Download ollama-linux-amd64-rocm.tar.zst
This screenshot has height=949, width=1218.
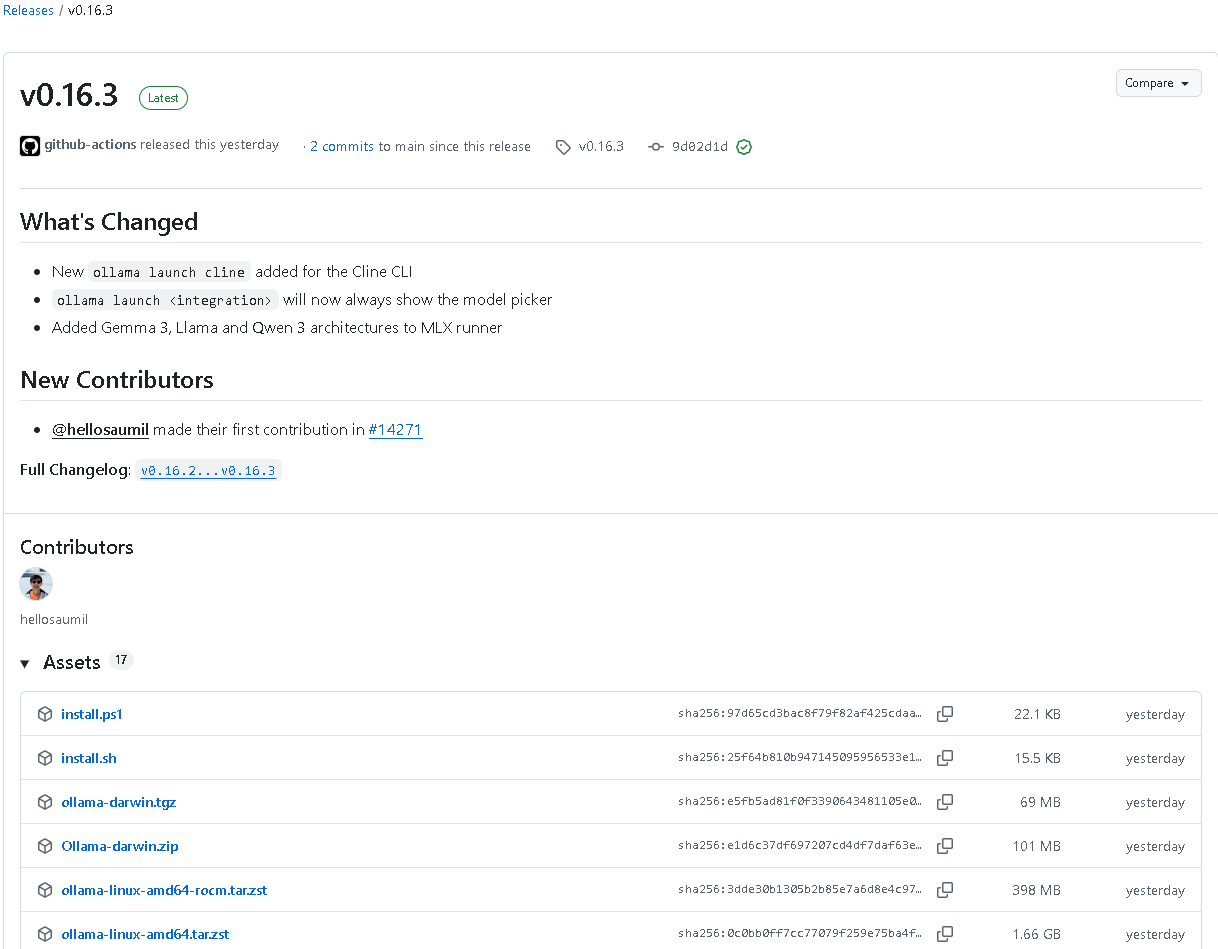pos(164,890)
